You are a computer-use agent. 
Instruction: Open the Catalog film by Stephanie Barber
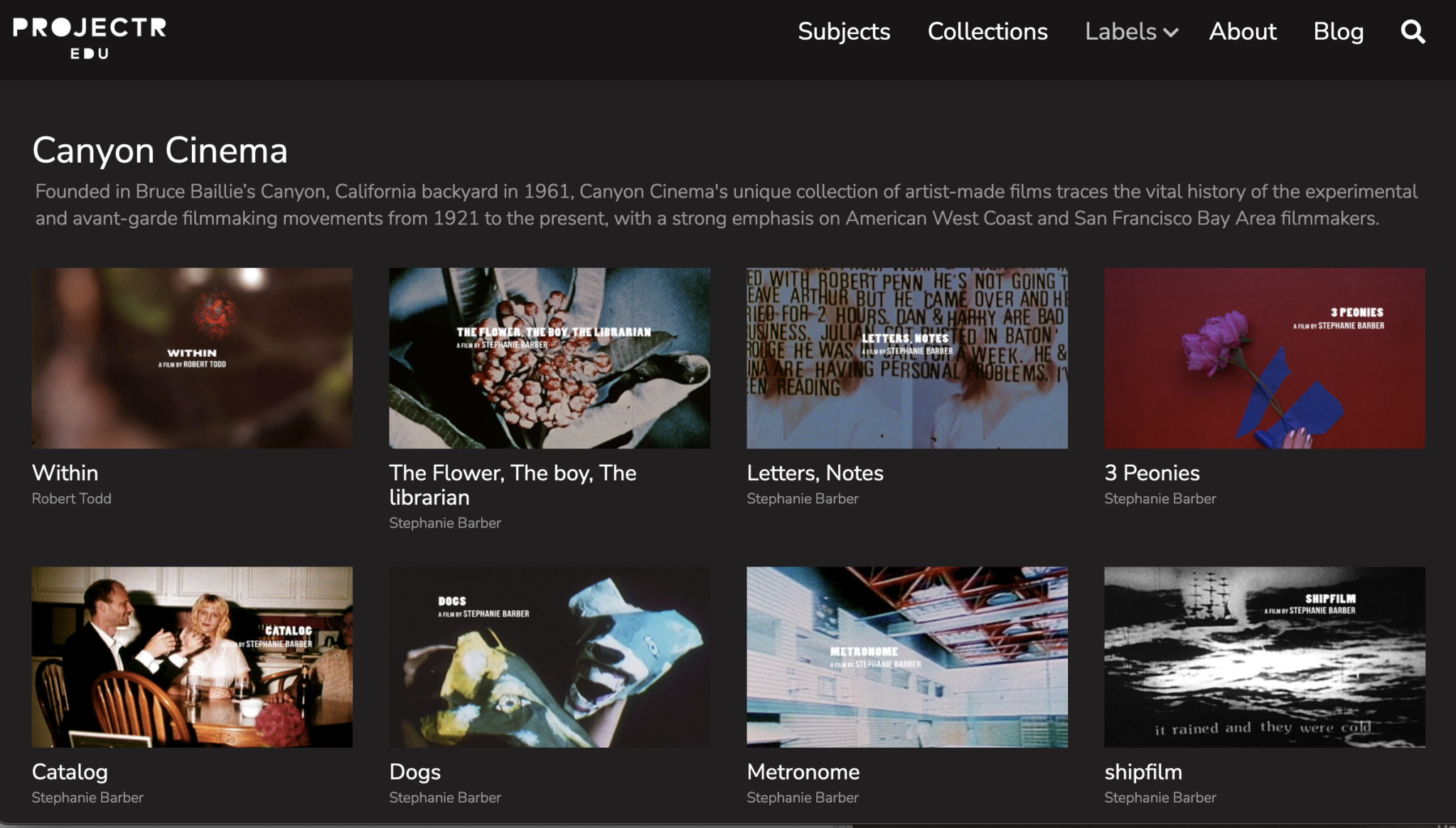pyautogui.click(x=69, y=772)
